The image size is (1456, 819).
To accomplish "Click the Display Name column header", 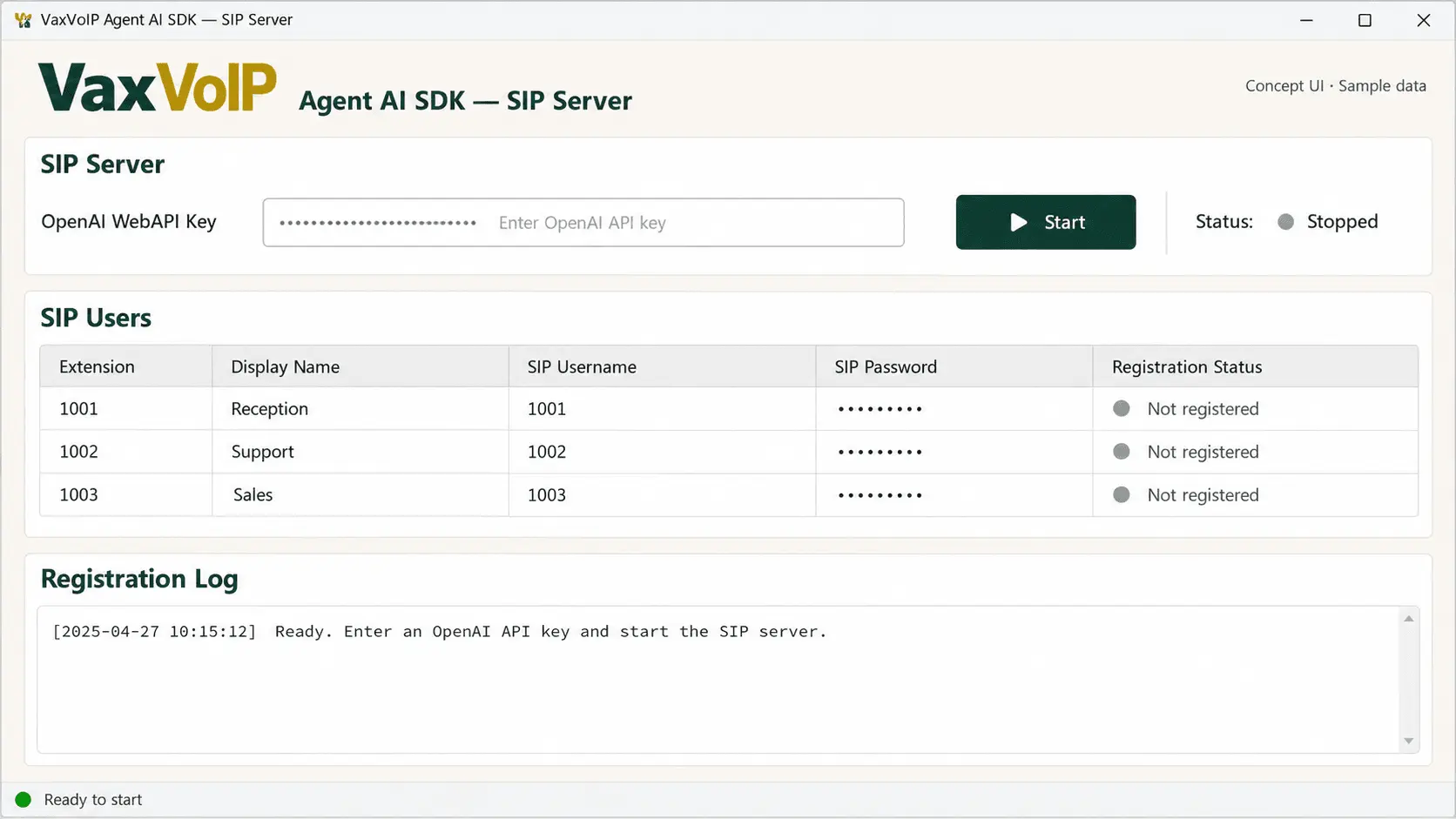I will coord(361,366).
